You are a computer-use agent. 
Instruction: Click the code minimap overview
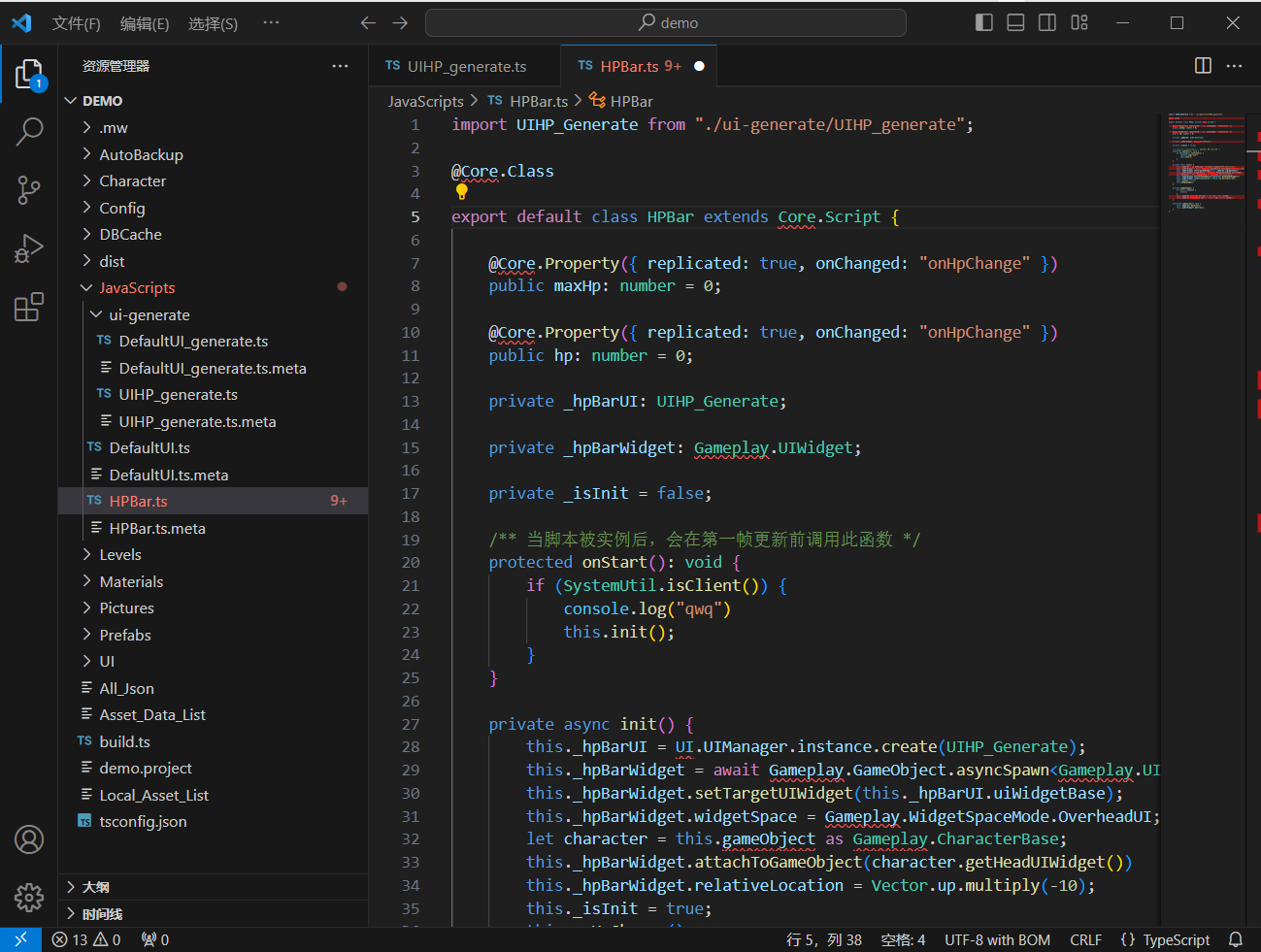coord(1206,163)
